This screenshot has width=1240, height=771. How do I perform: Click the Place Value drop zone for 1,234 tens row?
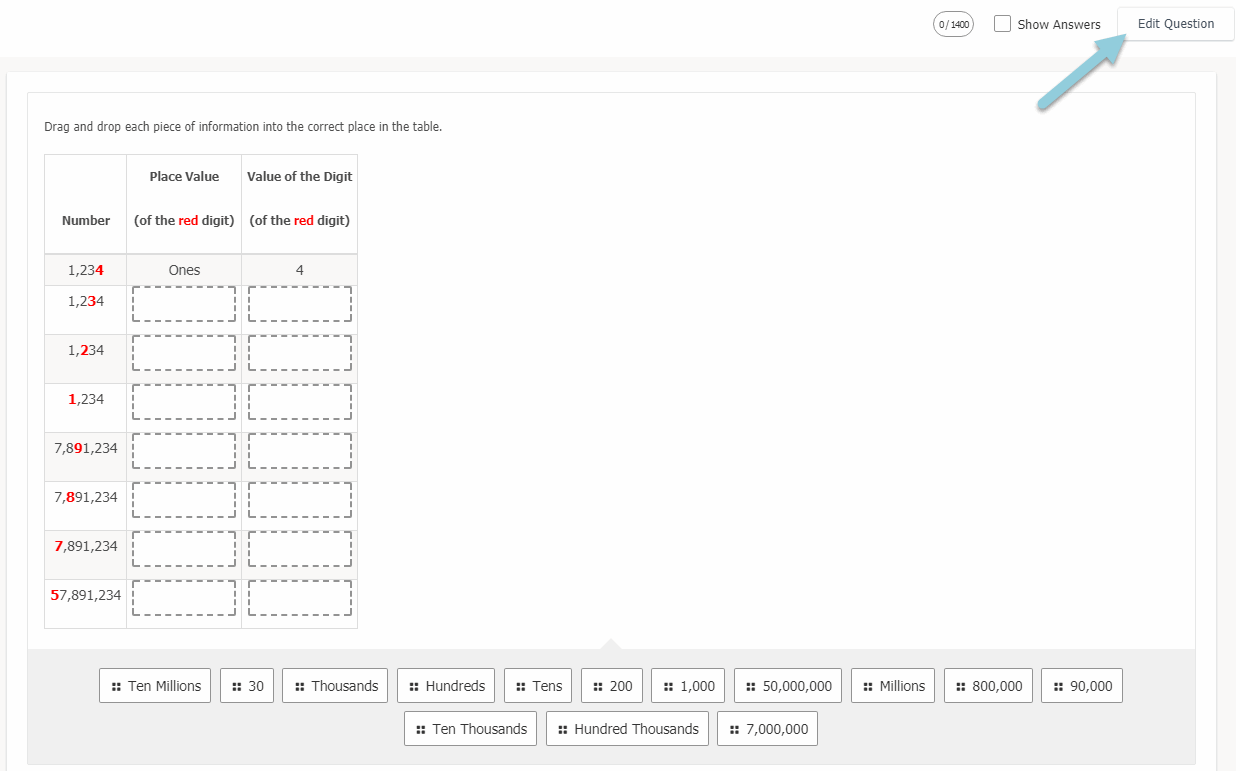(x=184, y=304)
